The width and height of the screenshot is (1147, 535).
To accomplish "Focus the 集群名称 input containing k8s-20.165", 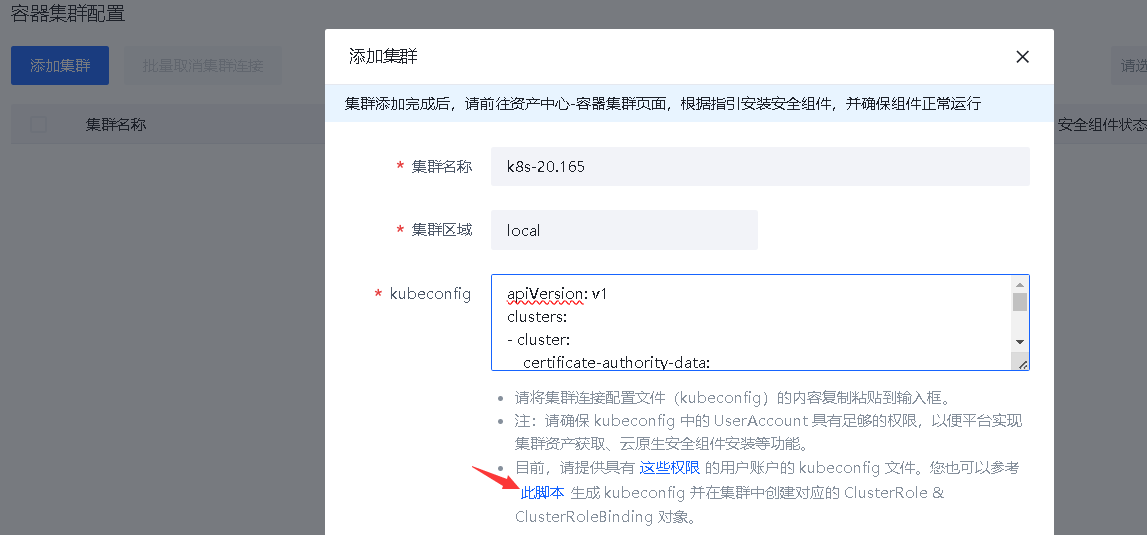I will [759, 167].
